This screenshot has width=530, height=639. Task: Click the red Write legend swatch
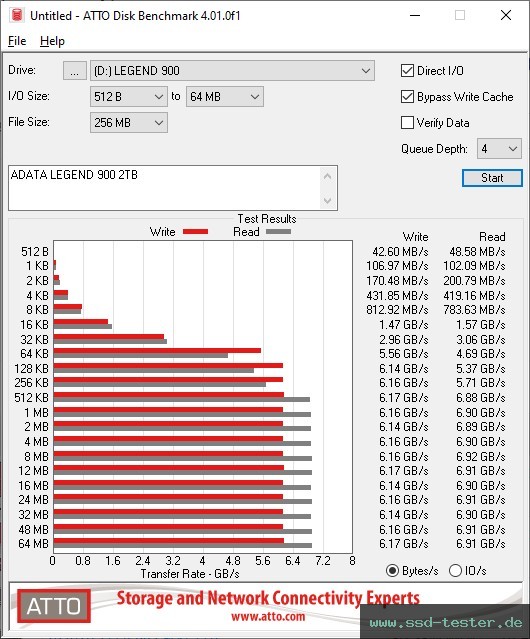coord(196,231)
